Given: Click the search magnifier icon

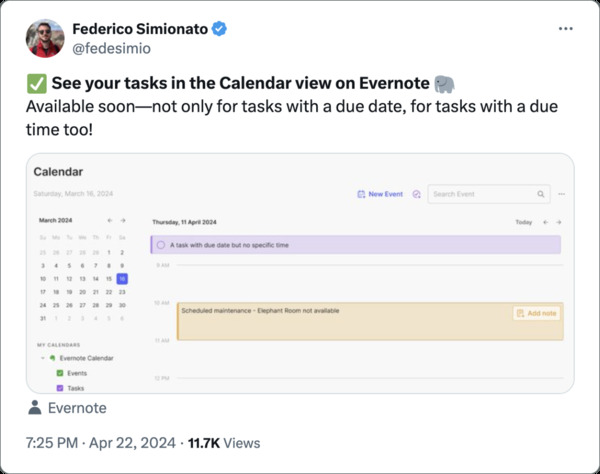Looking at the screenshot, I should (x=541, y=194).
